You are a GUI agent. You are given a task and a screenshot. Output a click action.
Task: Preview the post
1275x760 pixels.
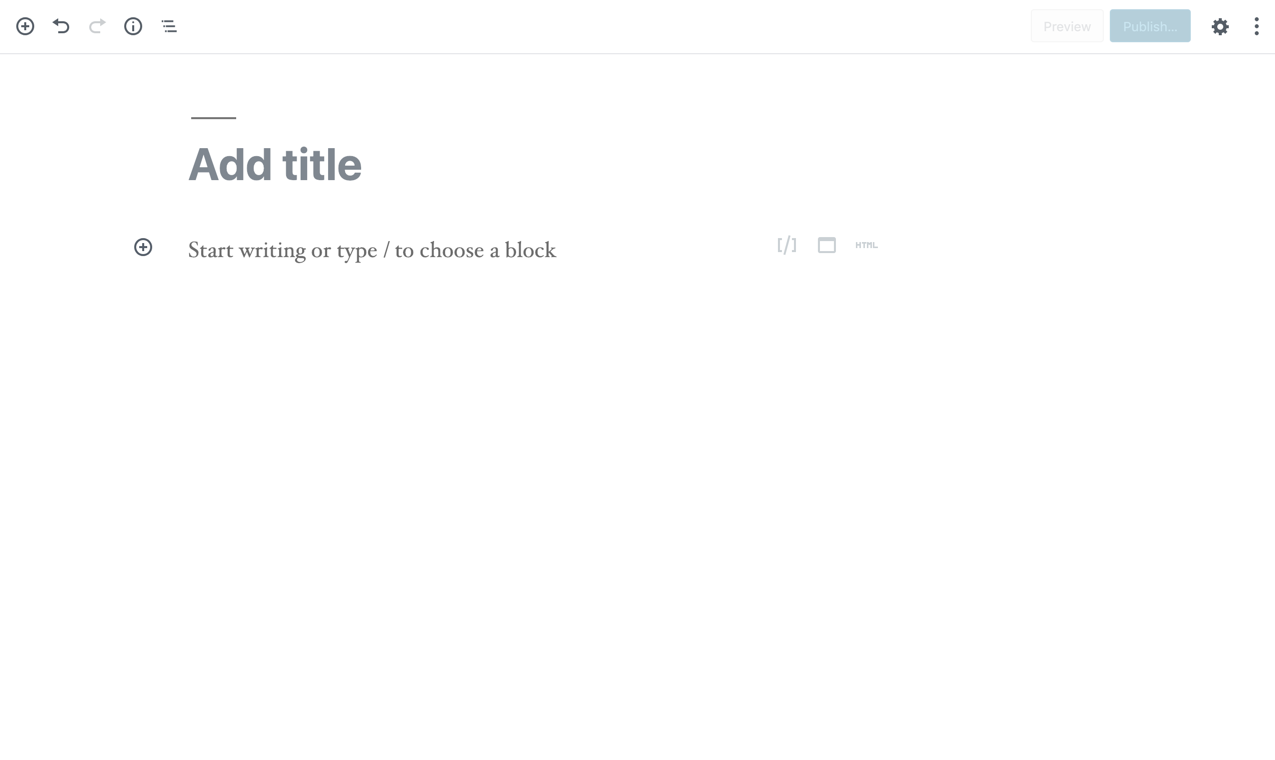(1067, 27)
